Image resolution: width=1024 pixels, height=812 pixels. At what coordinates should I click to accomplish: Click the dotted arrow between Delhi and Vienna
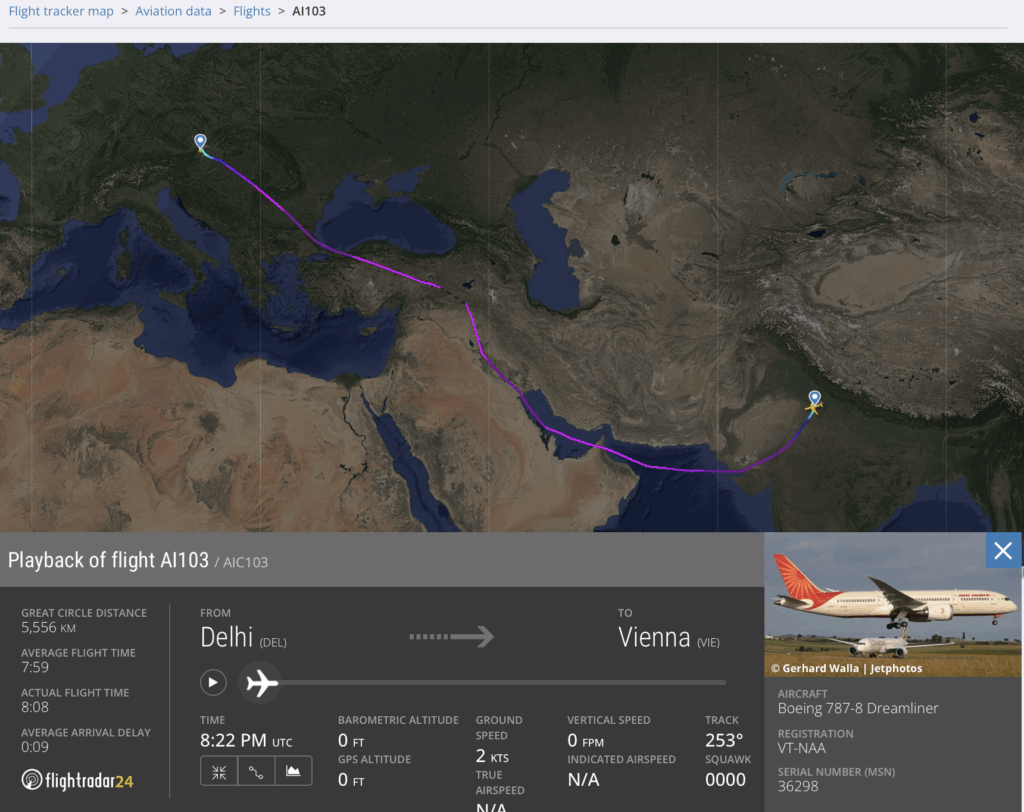click(x=452, y=637)
